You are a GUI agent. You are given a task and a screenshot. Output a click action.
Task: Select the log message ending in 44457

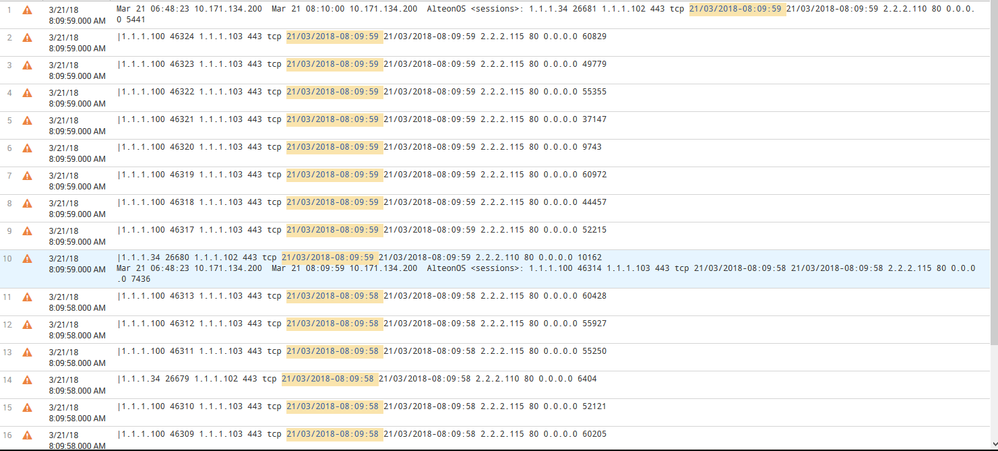(x=362, y=203)
